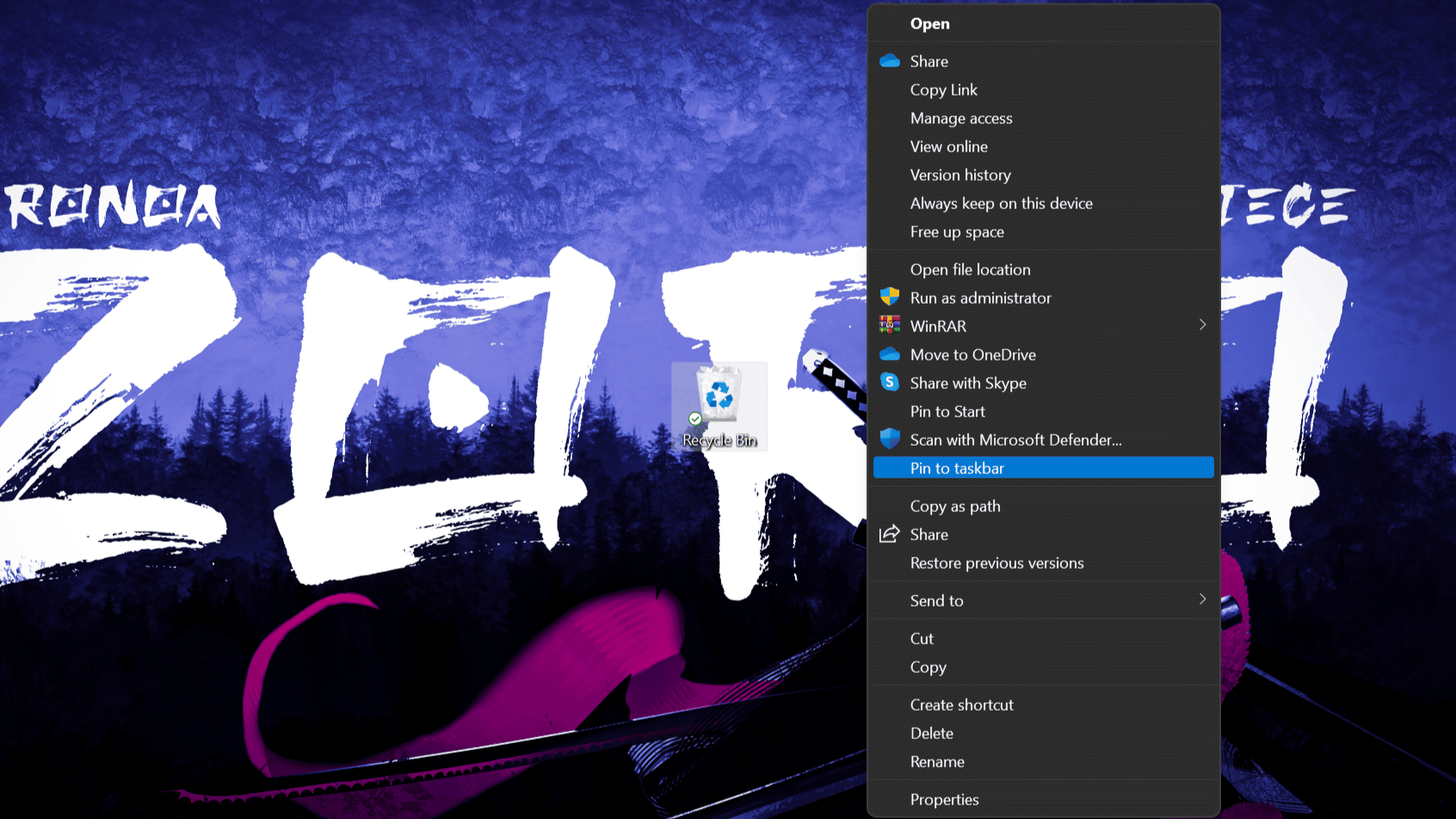
Task: Click Free up space
Action: click(957, 231)
